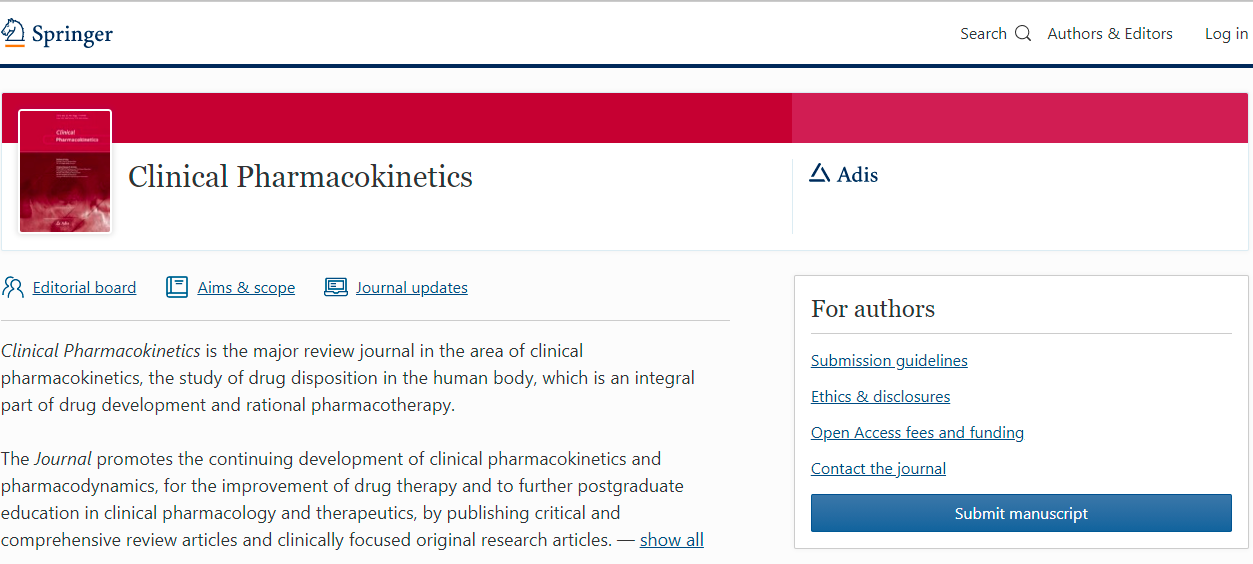Click the Aims & scope document icon
The width and height of the screenshot is (1253, 564).
tap(177, 288)
